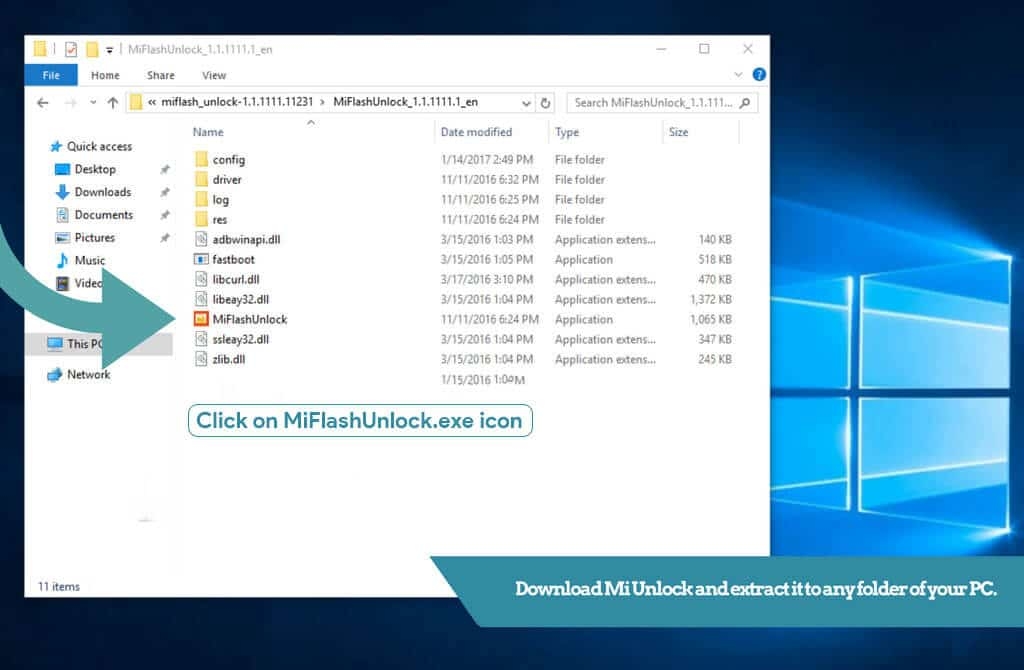Select Quick access in navigation pane

pos(99,146)
